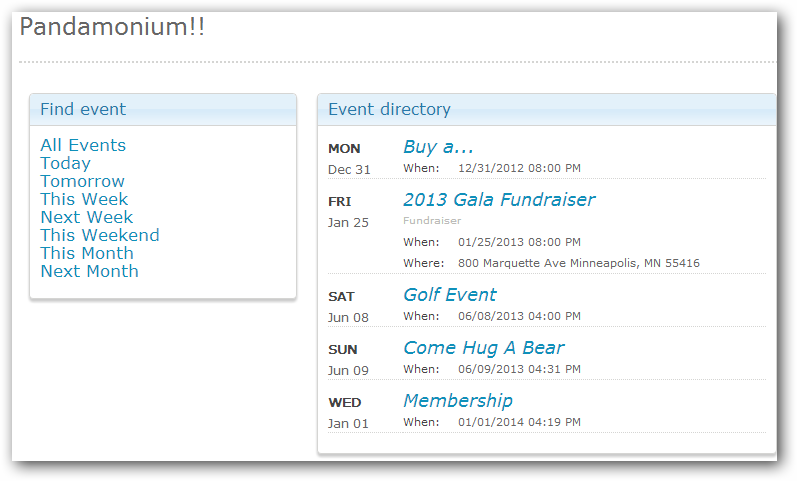Open the 2013 Gala Fundraiser event

tap(498, 200)
